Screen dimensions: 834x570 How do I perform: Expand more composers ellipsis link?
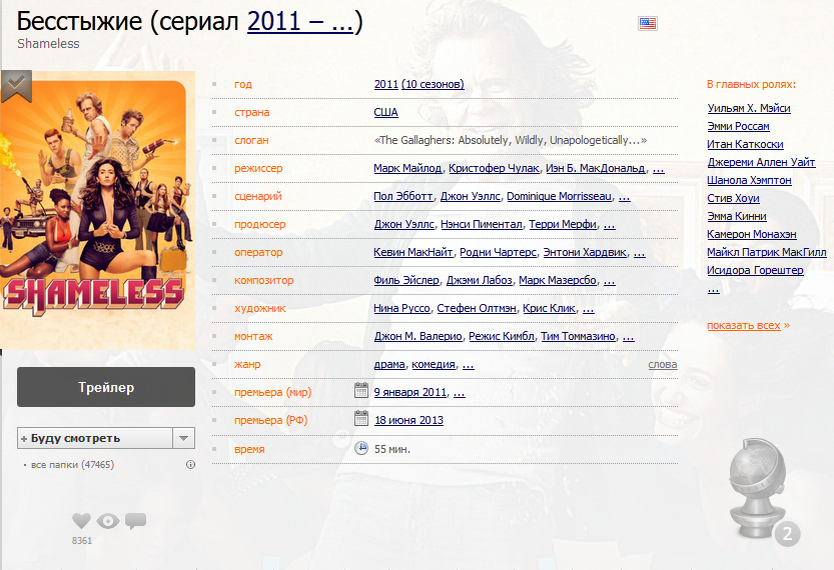coord(610,281)
